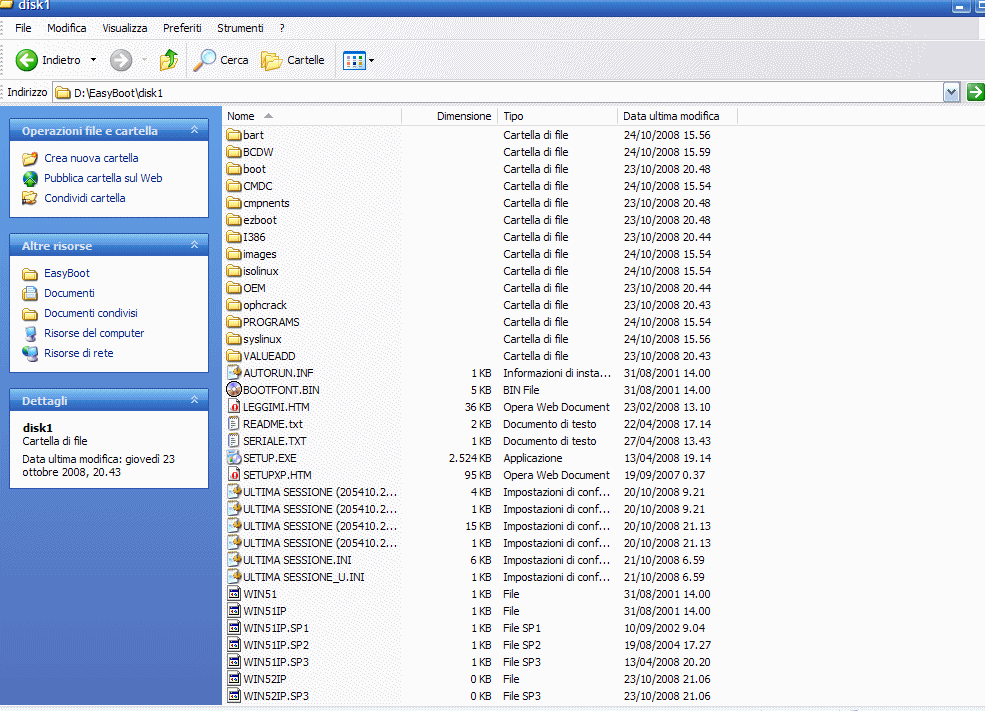
Task: Click the green Go arrow beside address bar
Action: pos(975,92)
